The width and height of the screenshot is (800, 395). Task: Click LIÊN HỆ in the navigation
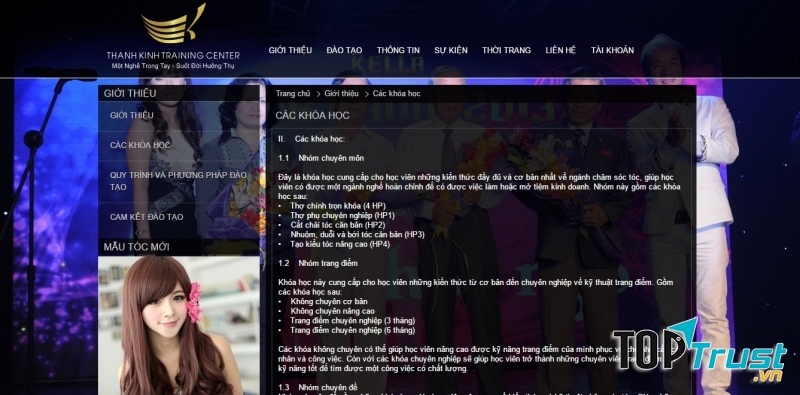point(561,50)
